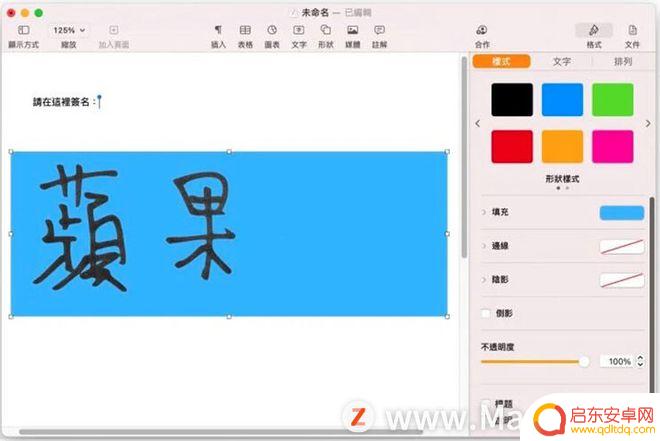The width and height of the screenshot is (660, 441).
Task: Click the 加入頁面 add page icon
Action: [x=114, y=30]
